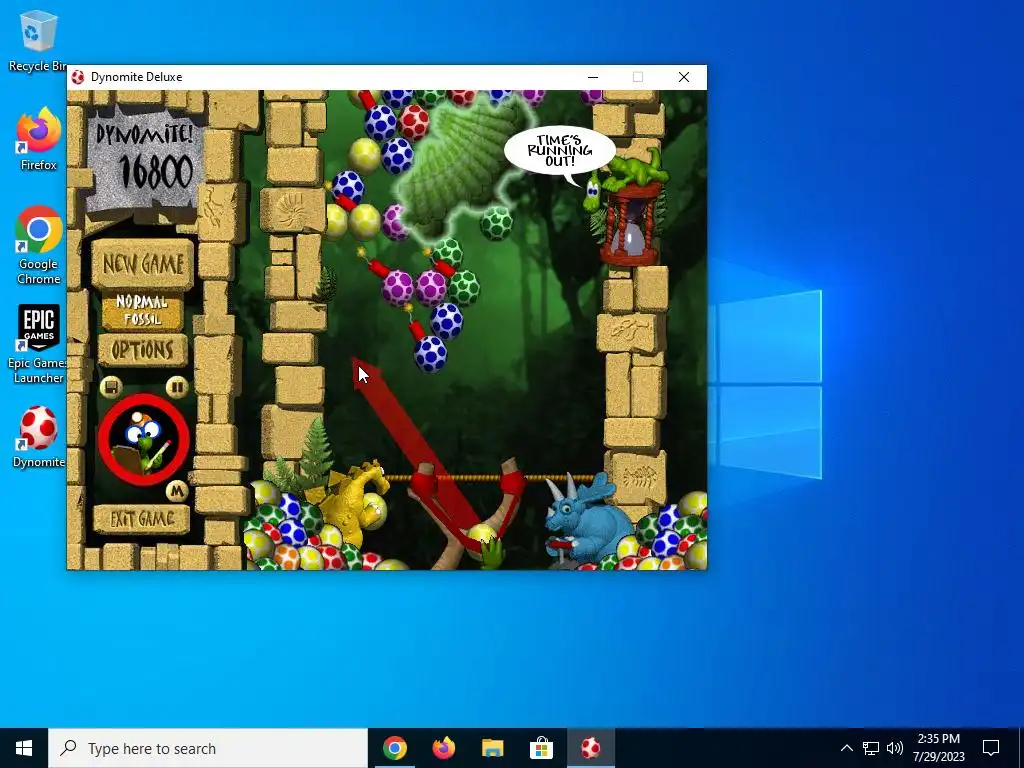This screenshot has height=768, width=1024.
Task: Click the hourglass timer on the pillar
Action: (632, 224)
